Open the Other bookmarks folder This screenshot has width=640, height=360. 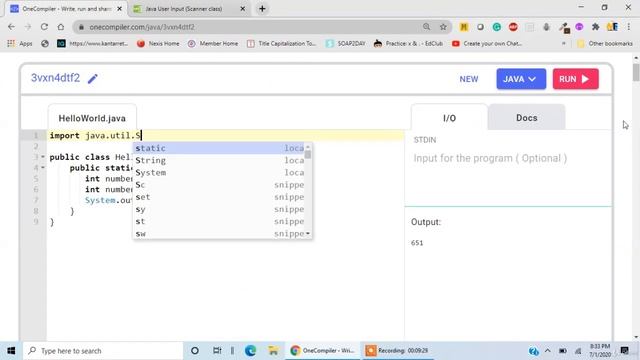point(605,43)
